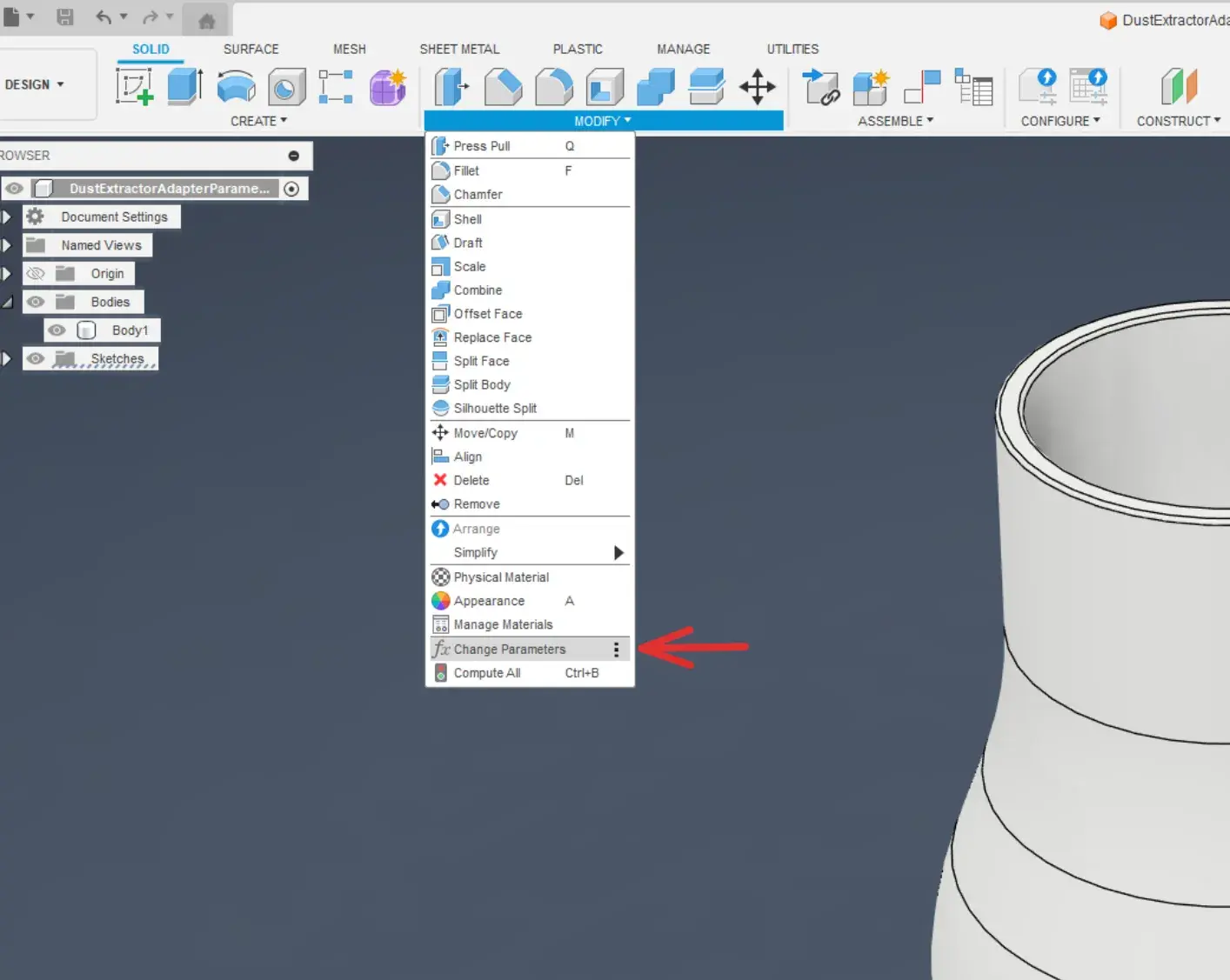Activate the root component radio button
This screenshot has width=1230, height=980.
click(x=292, y=189)
